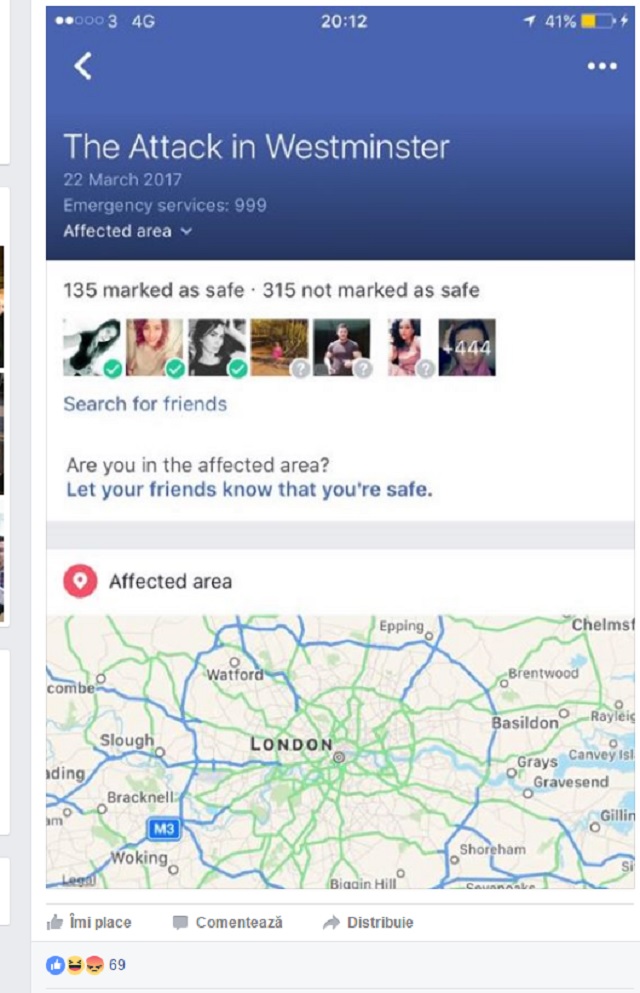Open the Search for friends link
This screenshot has width=640, height=993.
click(x=145, y=404)
